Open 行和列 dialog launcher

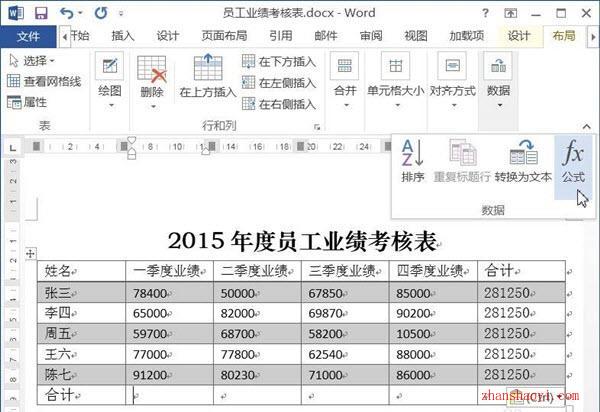pos(317,127)
